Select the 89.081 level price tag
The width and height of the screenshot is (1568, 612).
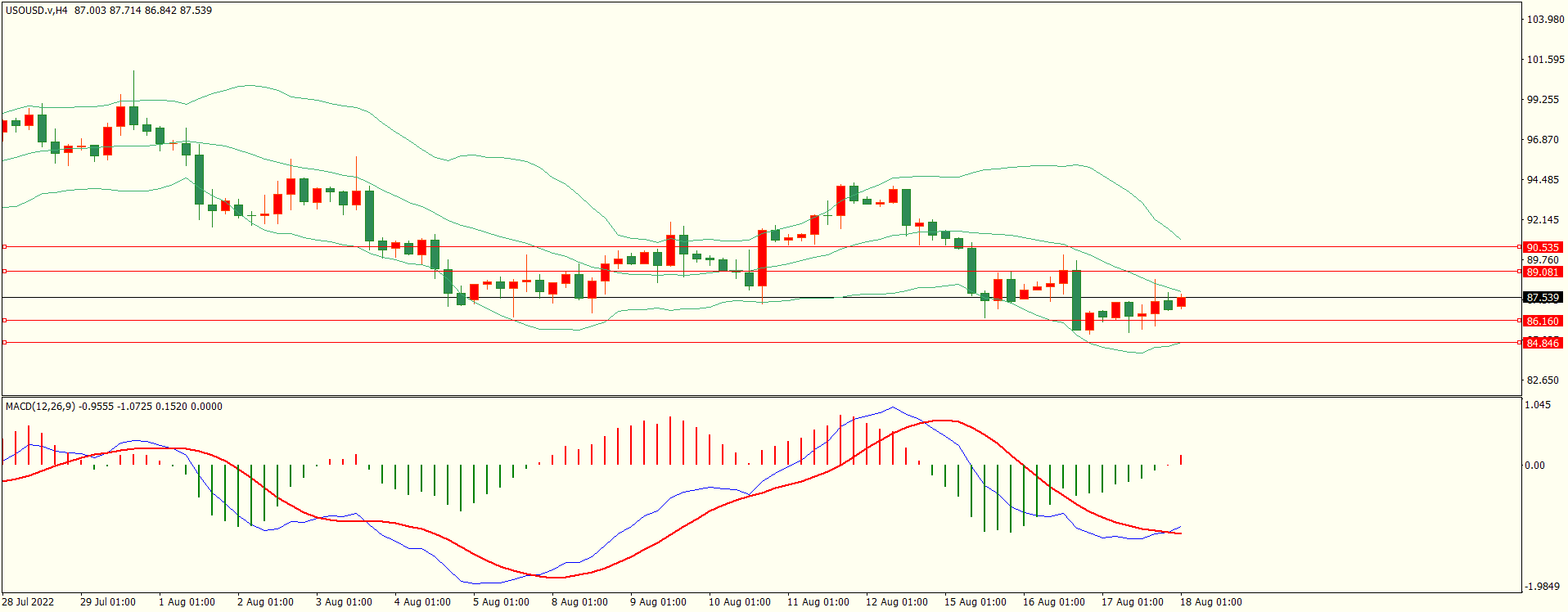(1543, 272)
